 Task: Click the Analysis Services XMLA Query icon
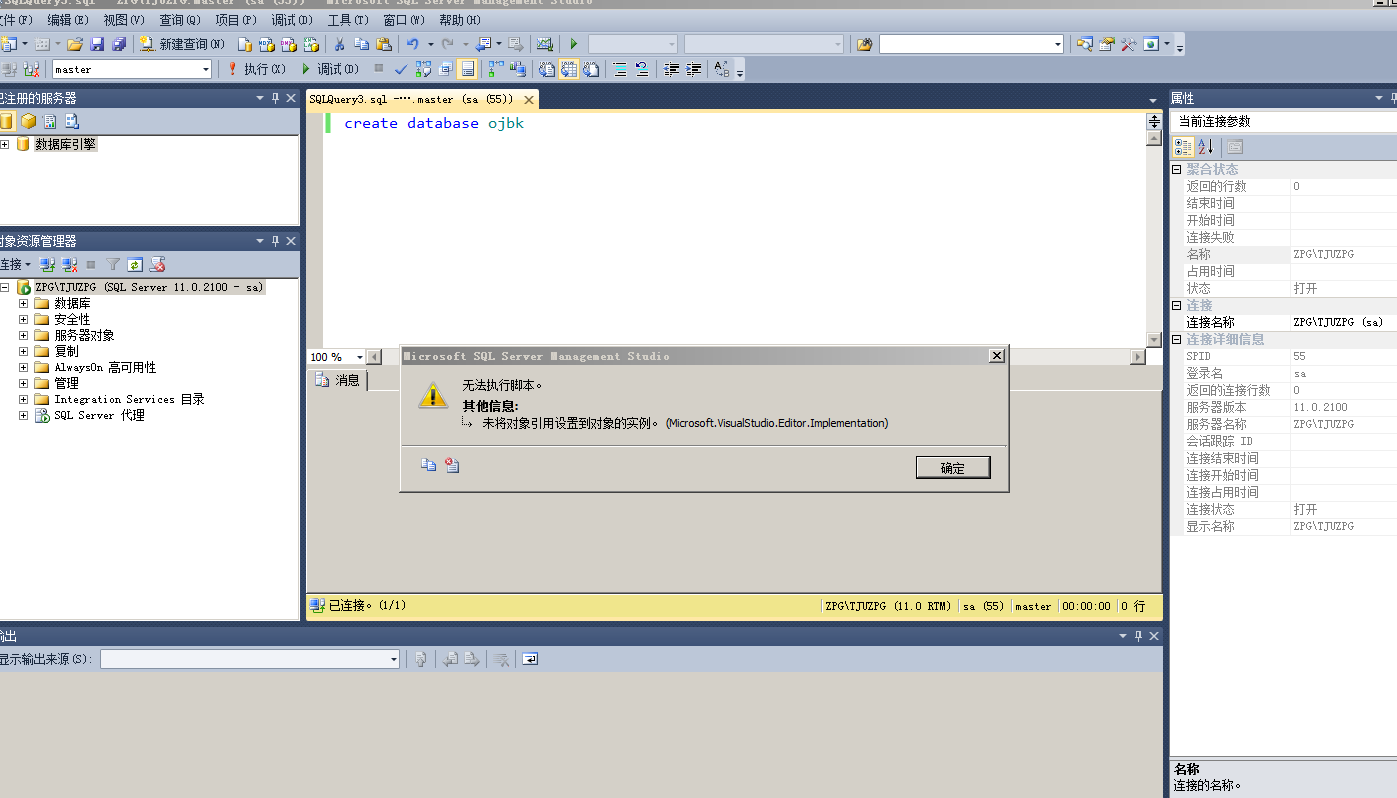(311, 44)
